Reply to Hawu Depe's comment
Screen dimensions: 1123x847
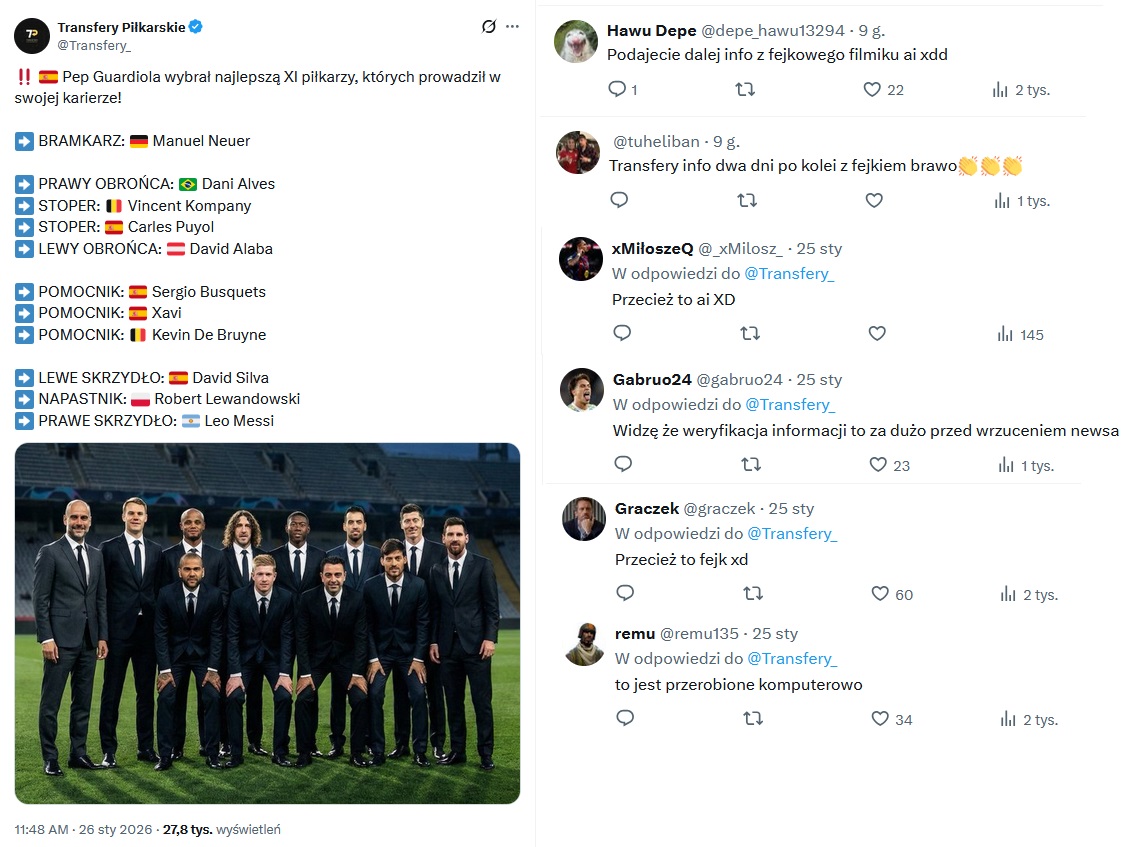pos(617,89)
